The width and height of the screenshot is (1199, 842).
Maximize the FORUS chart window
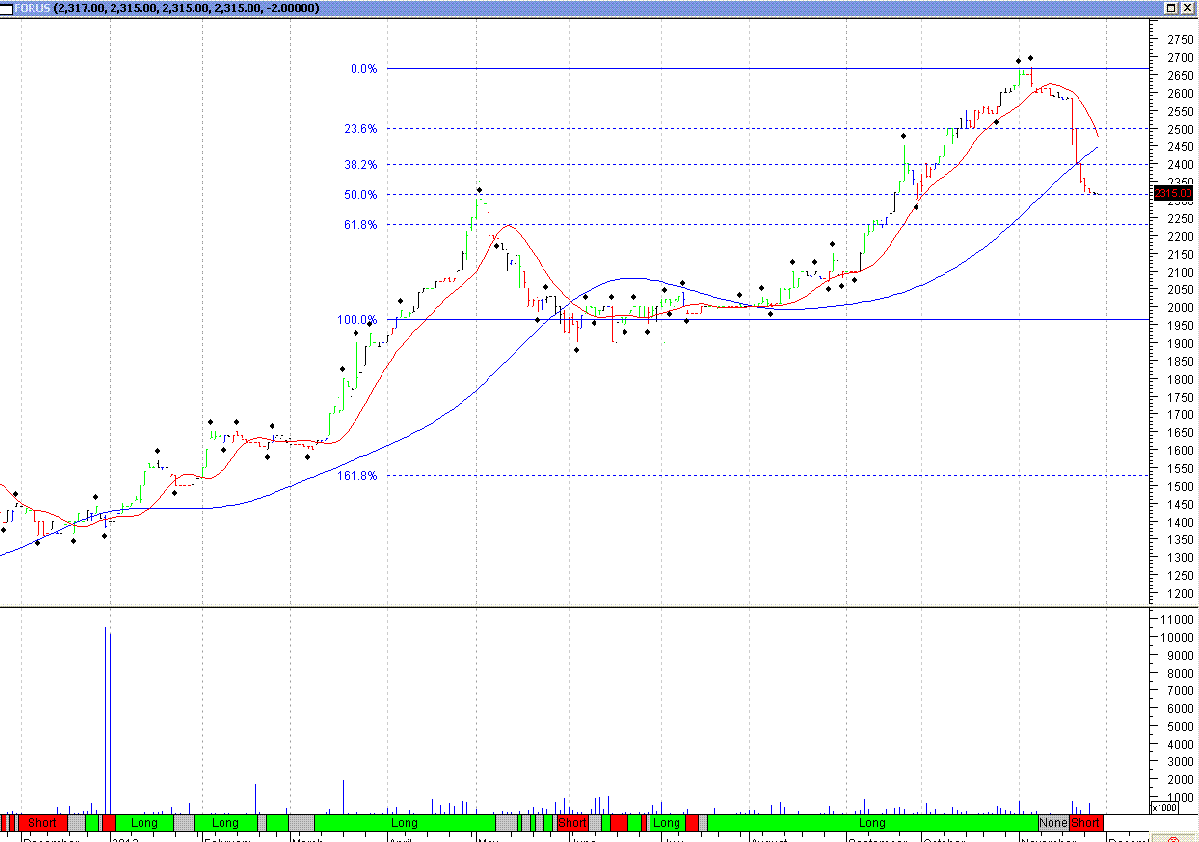pyautogui.click(x=1172, y=8)
